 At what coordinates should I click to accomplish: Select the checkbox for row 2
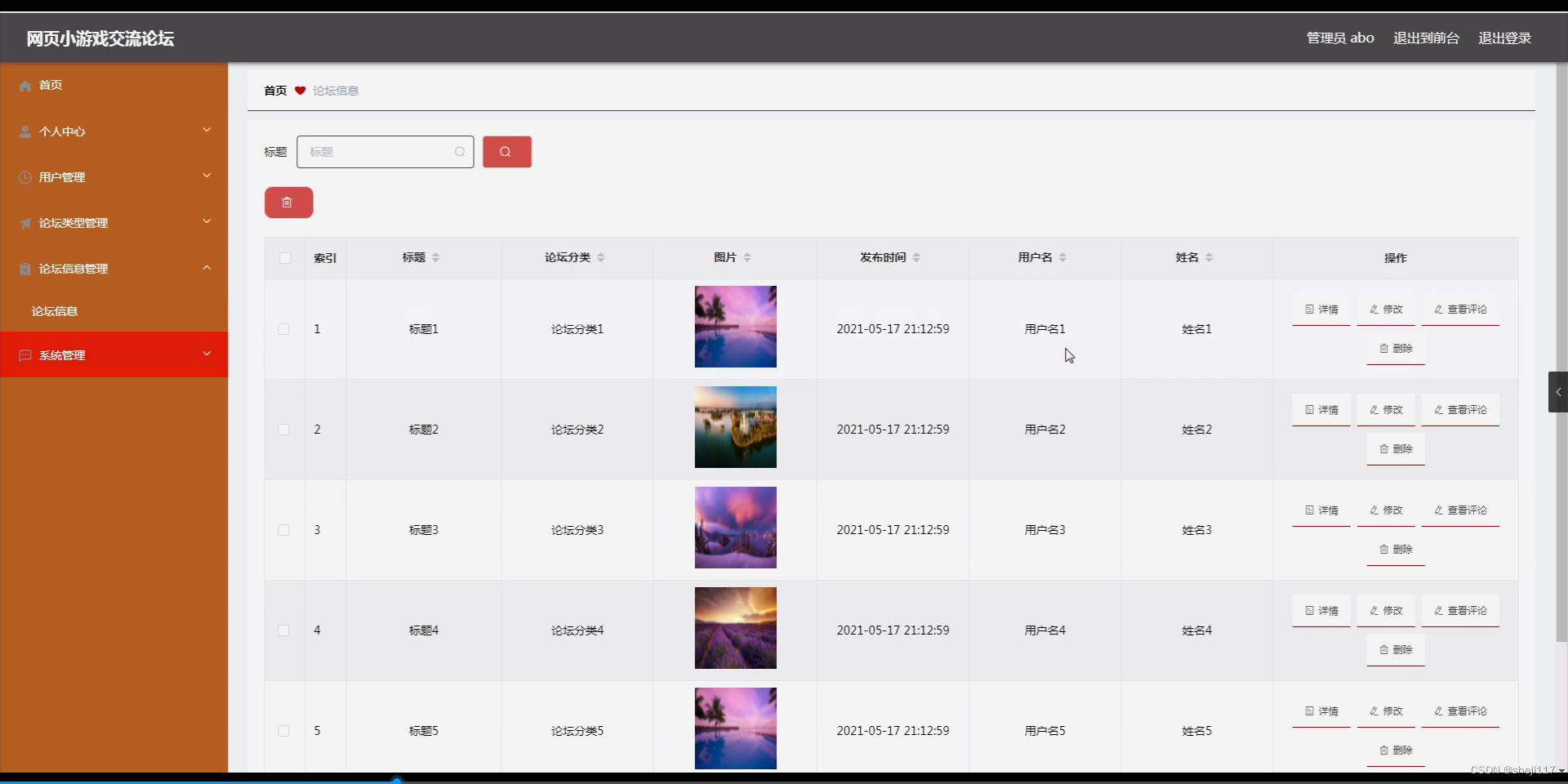pos(283,430)
